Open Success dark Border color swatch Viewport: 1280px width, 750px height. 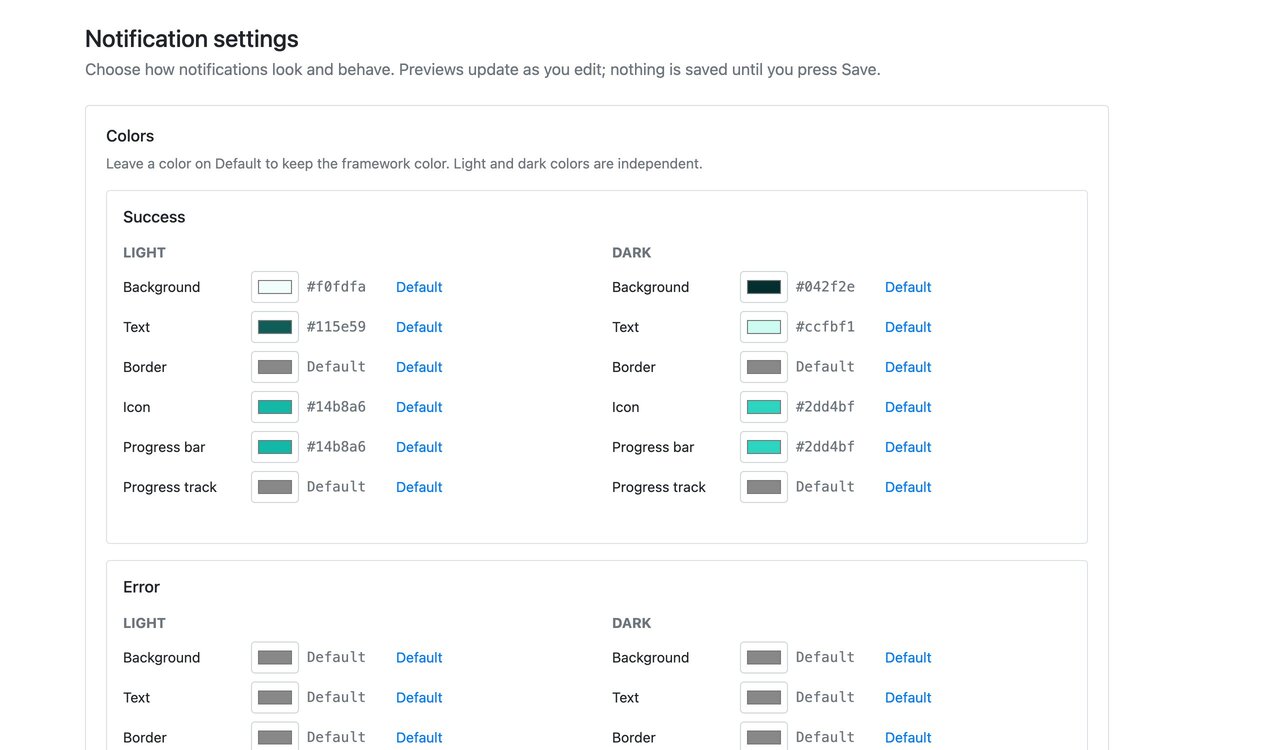pyautogui.click(x=764, y=367)
